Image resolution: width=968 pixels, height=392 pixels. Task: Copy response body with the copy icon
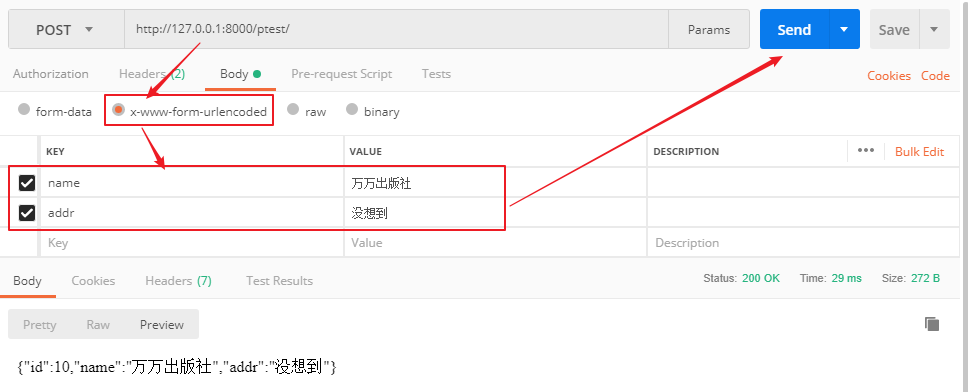[932, 324]
